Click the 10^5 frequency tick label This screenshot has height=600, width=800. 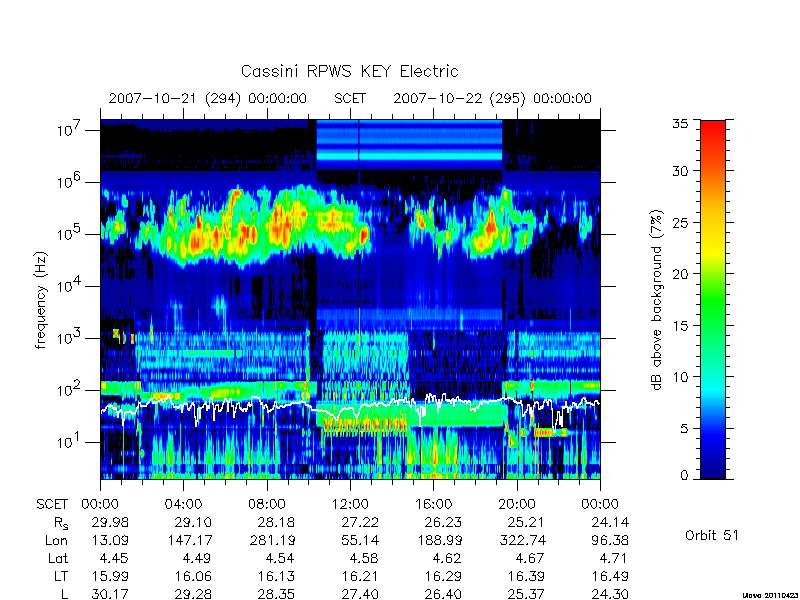[70, 233]
